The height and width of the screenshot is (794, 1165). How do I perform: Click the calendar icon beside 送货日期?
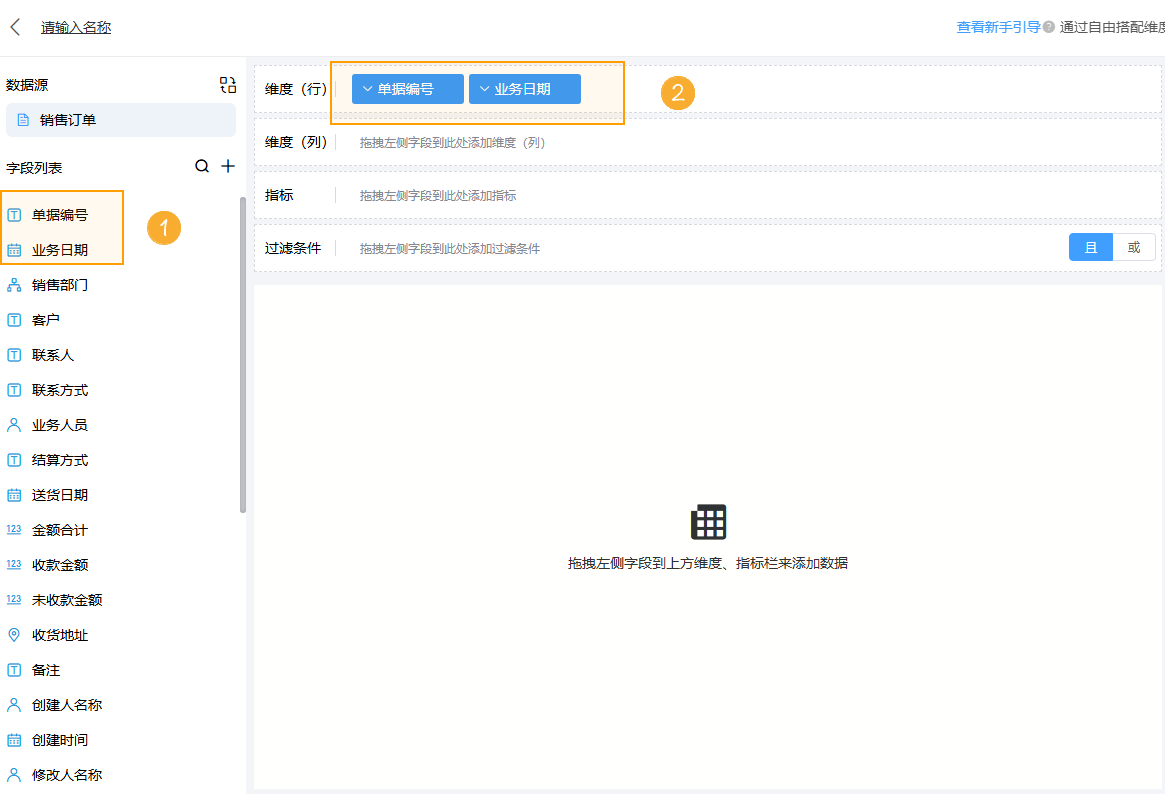coord(14,494)
